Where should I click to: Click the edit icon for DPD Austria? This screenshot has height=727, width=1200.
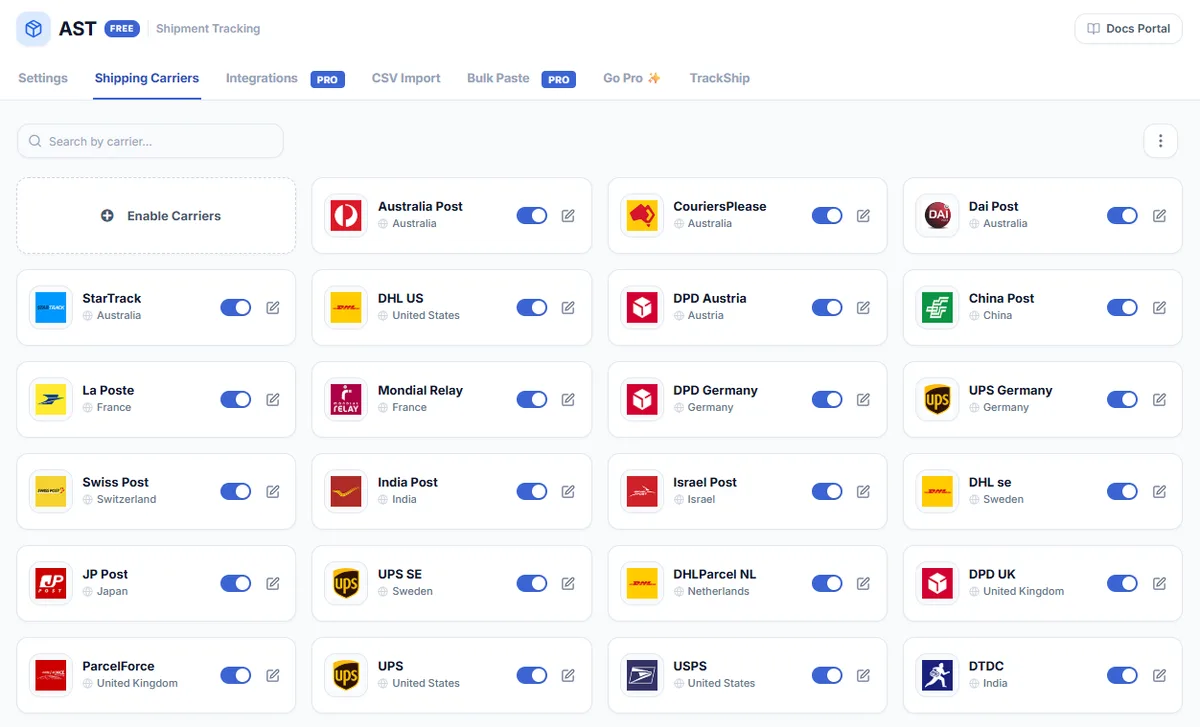point(863,307)
